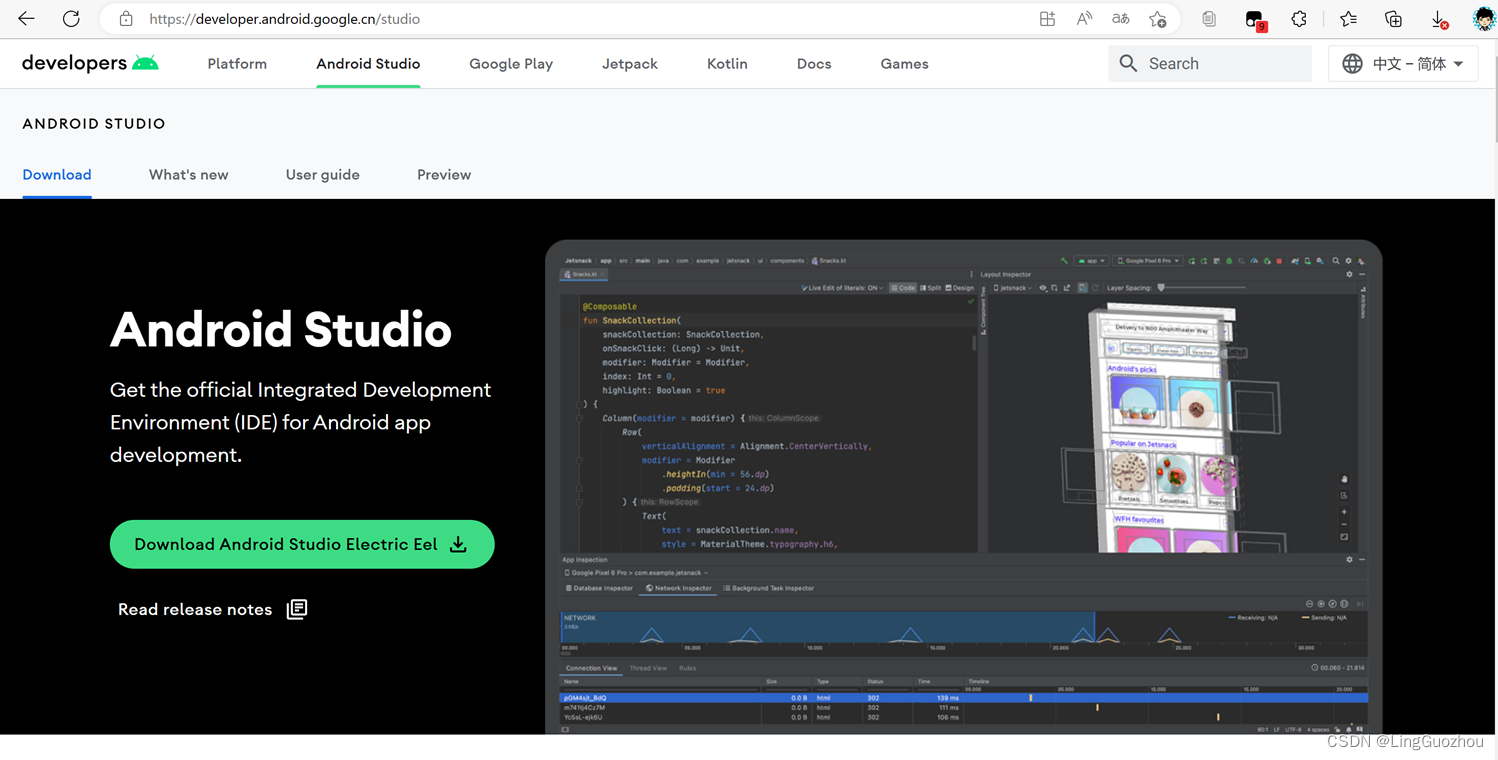View site info via the padlock icon
Viewport: 1498px width, 760px height.
tap(126, 19)
